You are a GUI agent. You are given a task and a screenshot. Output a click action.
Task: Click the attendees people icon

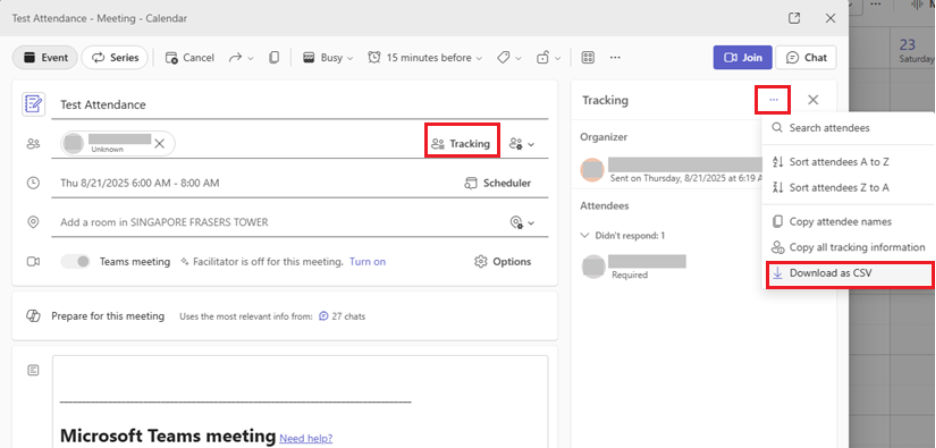tap(33, 143)
